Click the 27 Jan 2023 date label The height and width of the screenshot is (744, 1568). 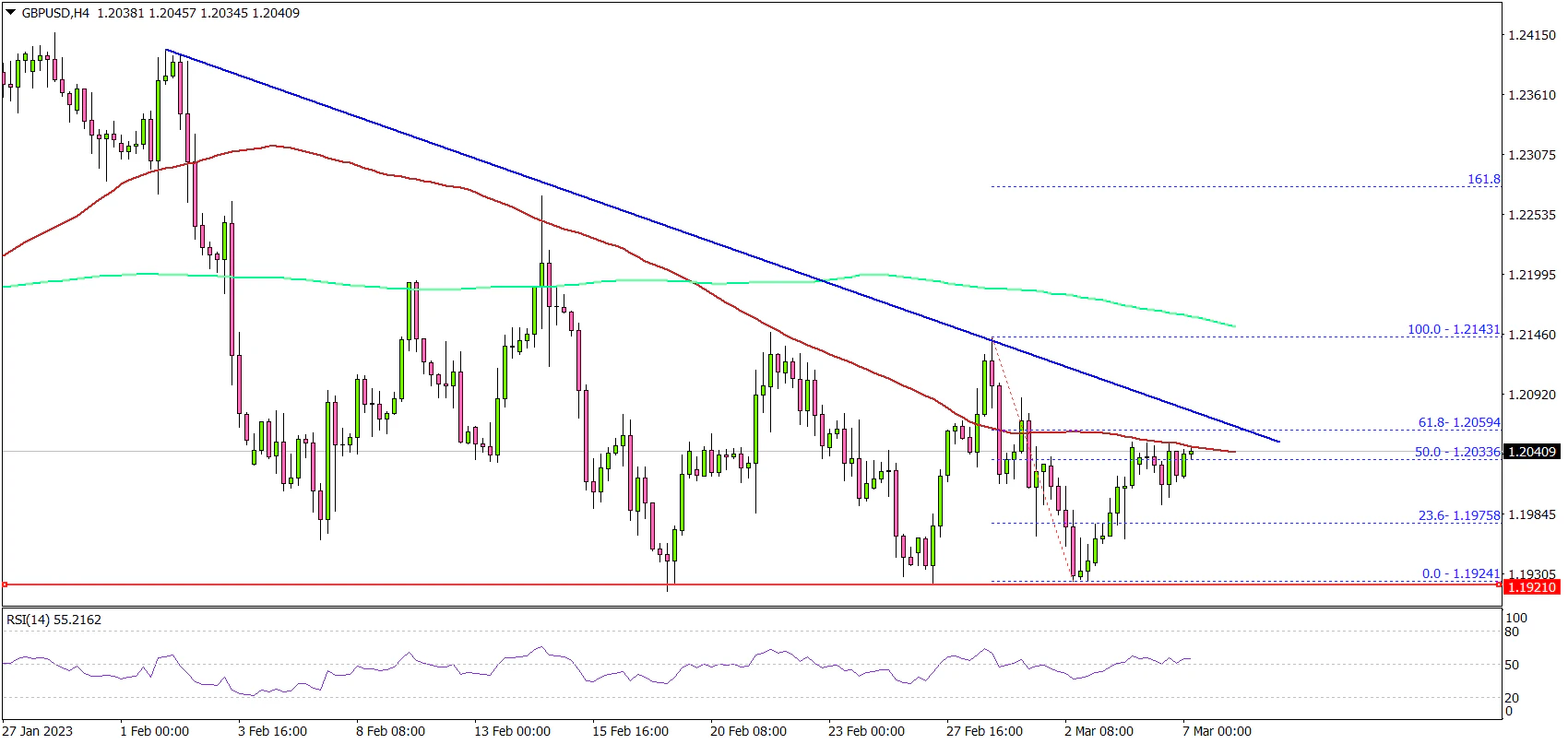click(36, 731)
